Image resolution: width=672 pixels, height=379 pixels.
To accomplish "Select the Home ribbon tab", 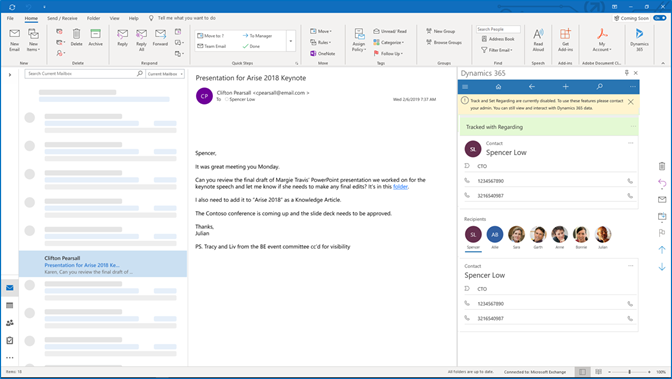I will coord(31,18).
